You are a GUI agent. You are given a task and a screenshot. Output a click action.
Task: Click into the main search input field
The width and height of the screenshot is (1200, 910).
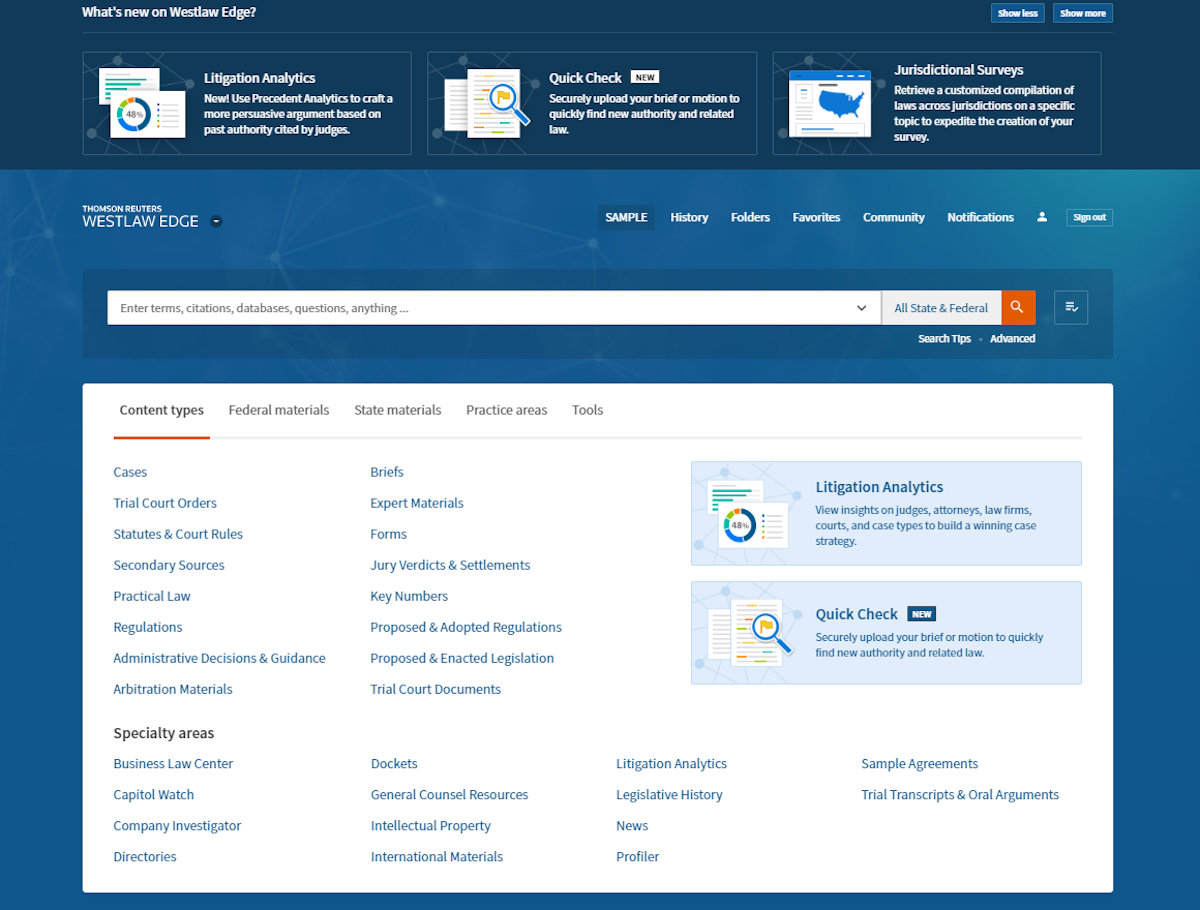pyautogui.click(x=480, y=308)
